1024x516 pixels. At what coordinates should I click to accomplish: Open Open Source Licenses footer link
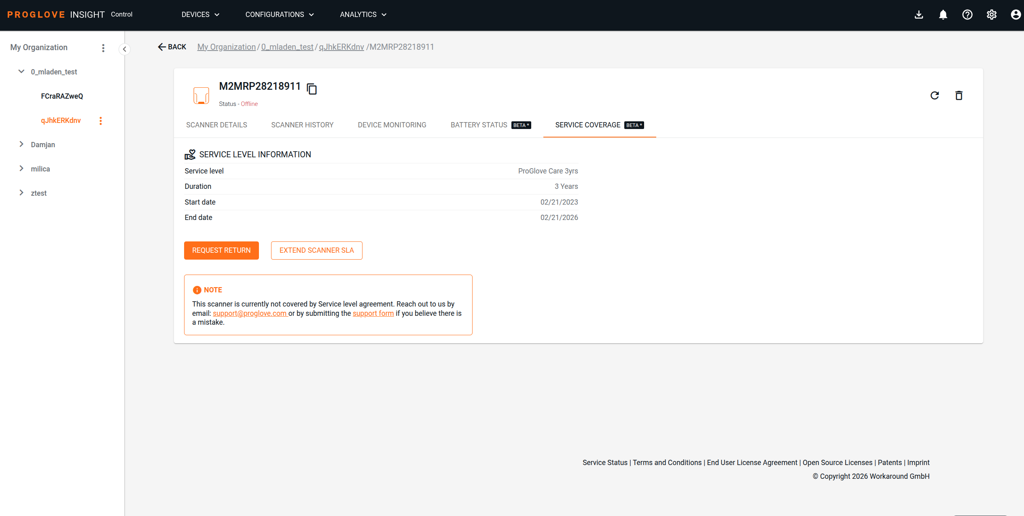click(x=837, y=462)
